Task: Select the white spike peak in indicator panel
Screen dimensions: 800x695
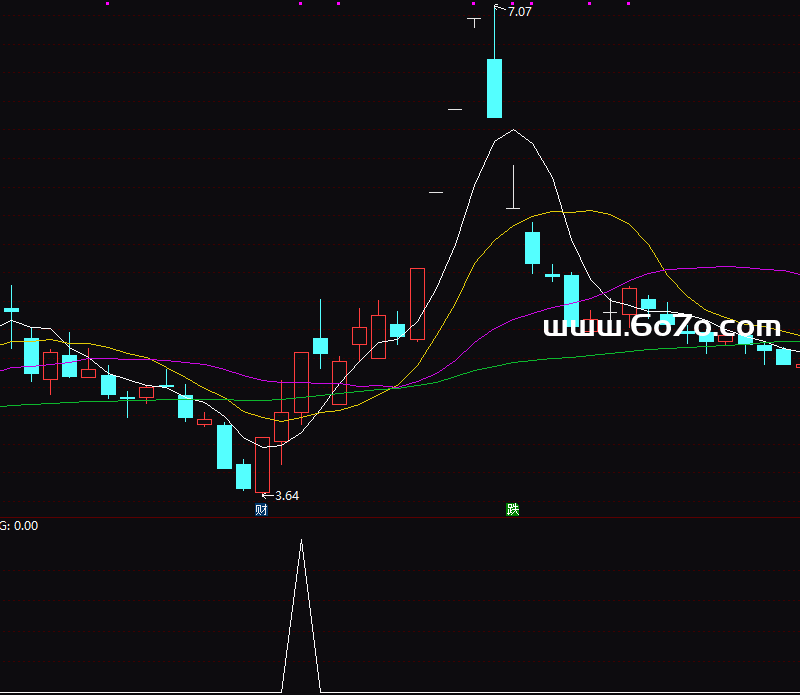Action: click(x=301, y=542)
